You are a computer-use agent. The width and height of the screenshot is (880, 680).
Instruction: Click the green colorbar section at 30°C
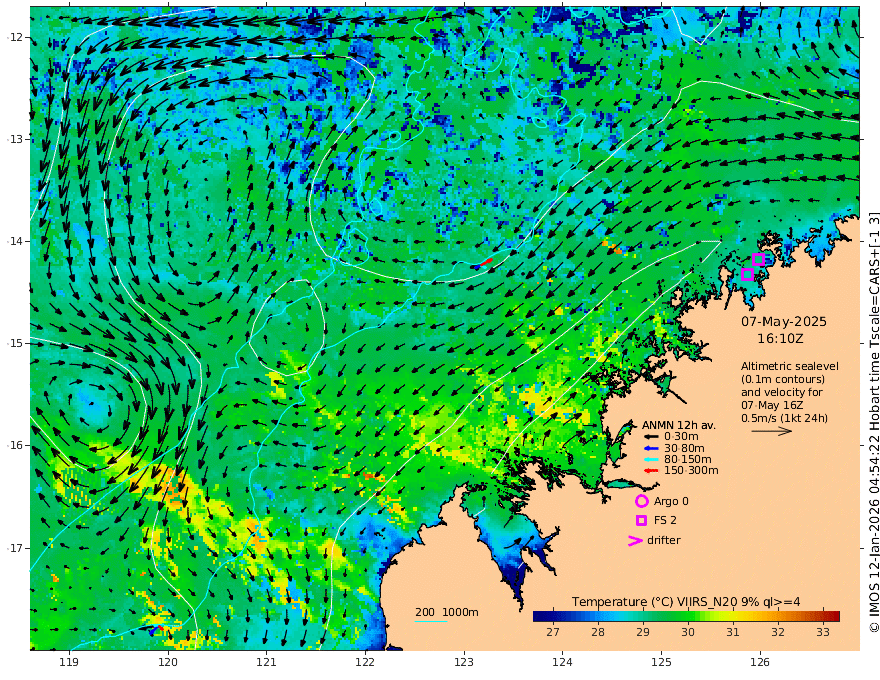point(688,616)
